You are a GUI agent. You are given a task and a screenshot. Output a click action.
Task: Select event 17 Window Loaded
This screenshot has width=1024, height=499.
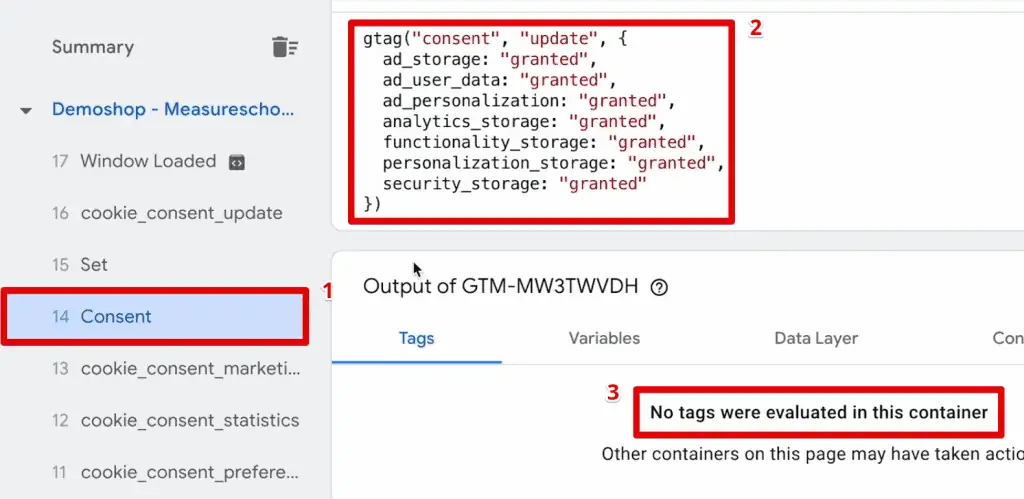(x=147, y=161)
